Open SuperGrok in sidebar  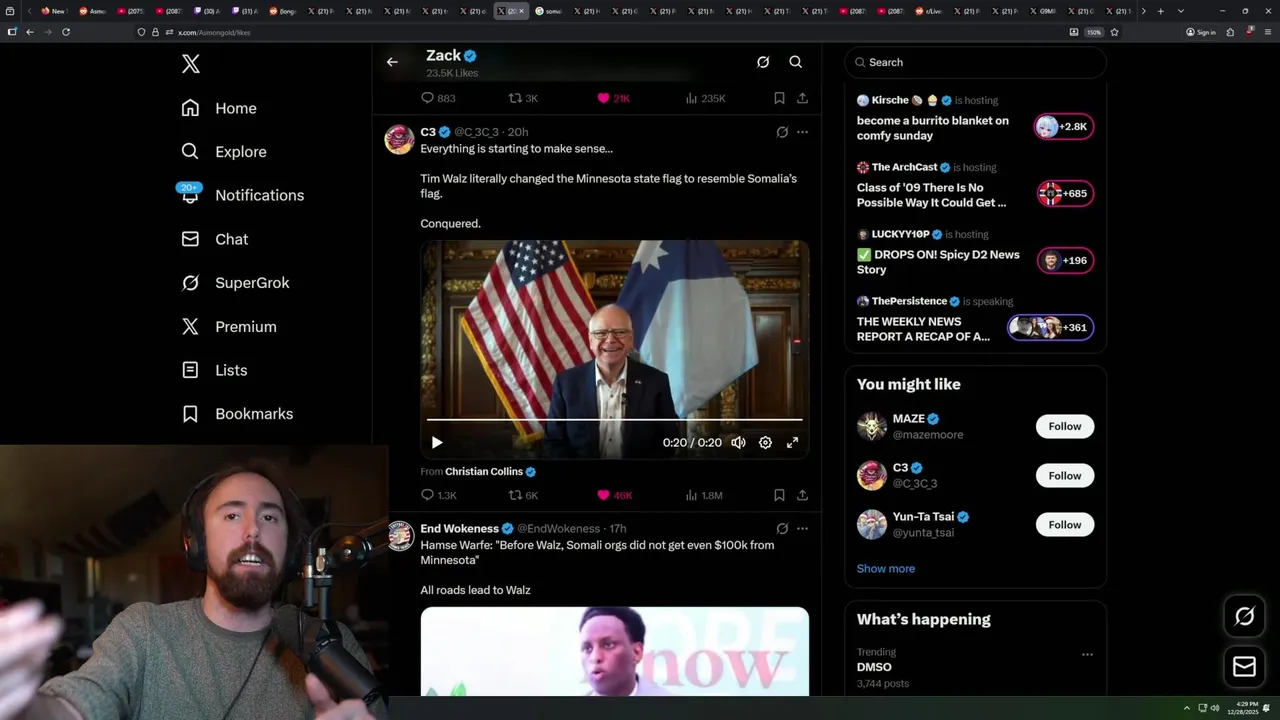[x=235, y=283]
